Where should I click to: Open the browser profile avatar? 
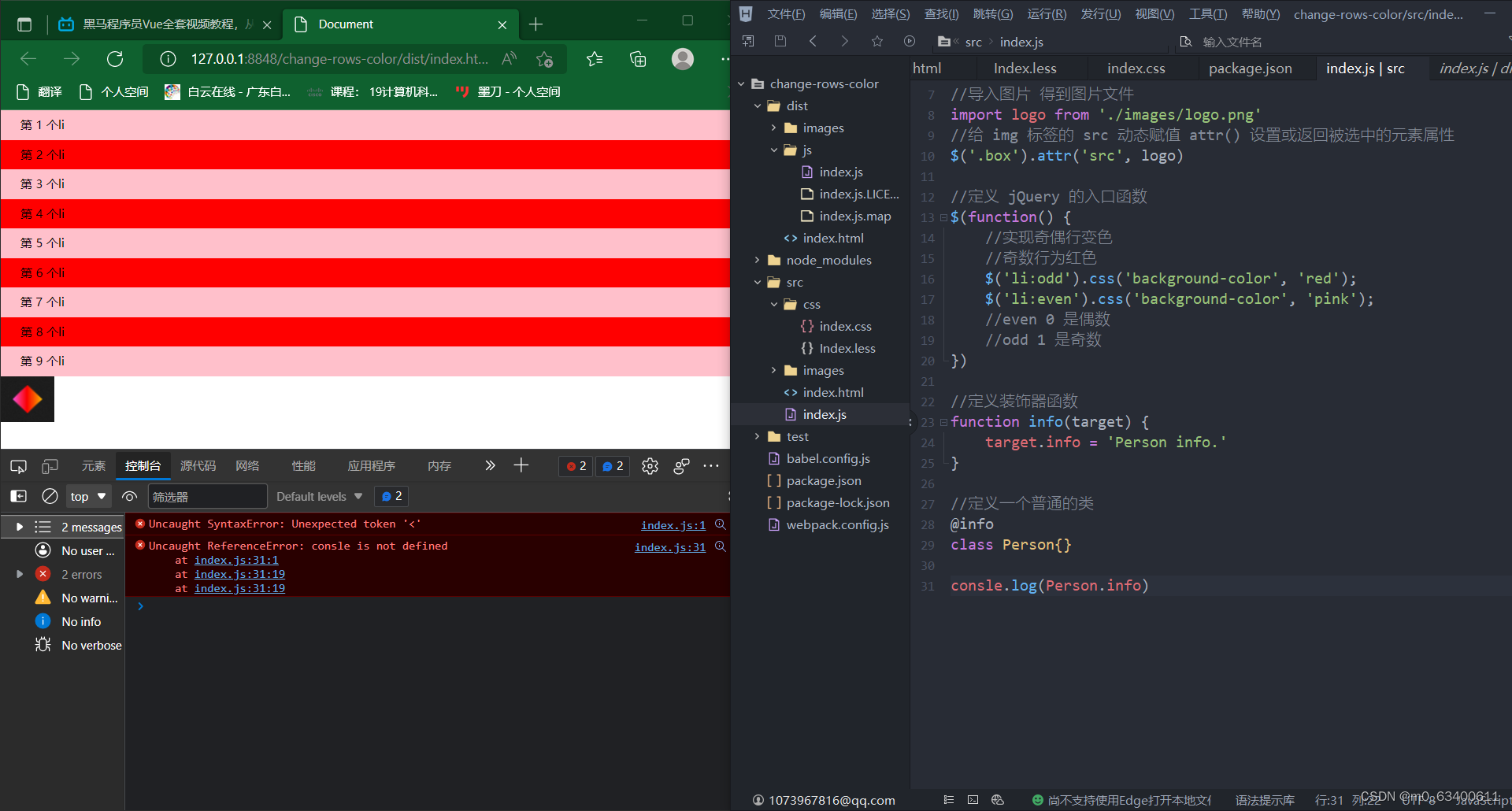point(683,59)
